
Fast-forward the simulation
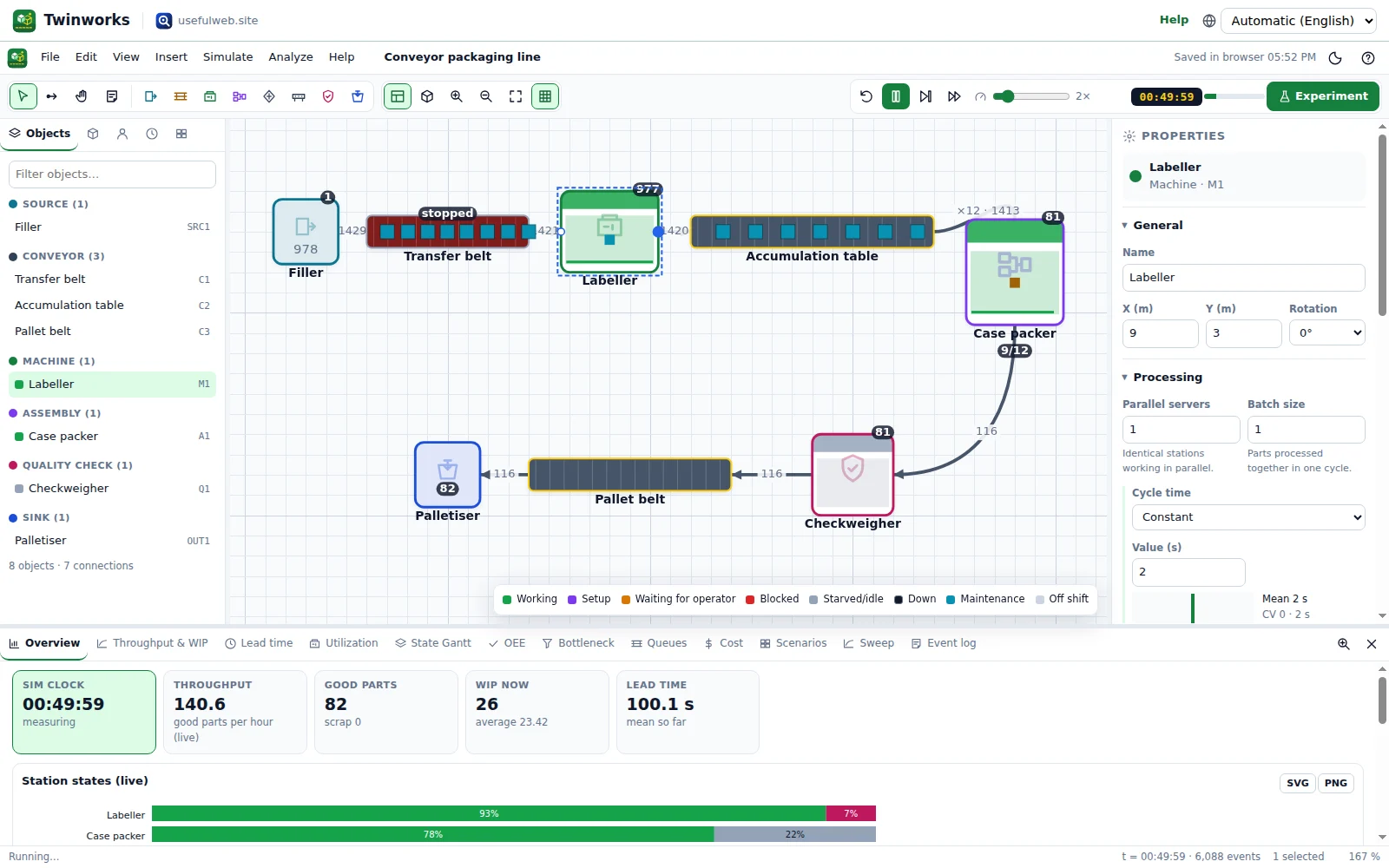(955, 96)
